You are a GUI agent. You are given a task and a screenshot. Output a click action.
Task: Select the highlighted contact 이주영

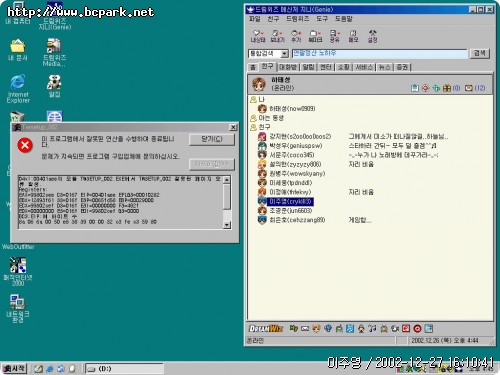[x=286, y=202]
